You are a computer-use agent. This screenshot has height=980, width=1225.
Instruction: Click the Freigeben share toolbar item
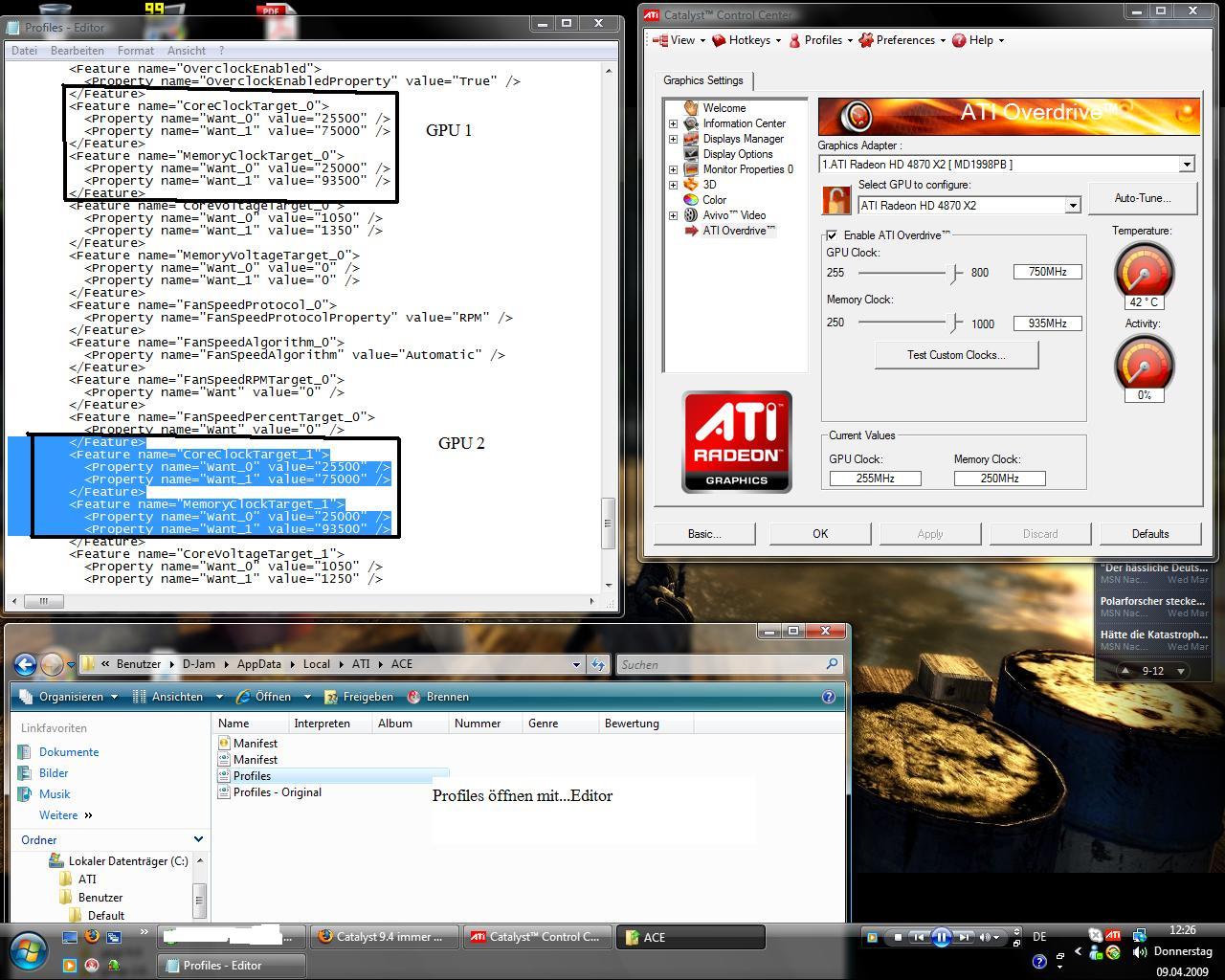[359, 697]
